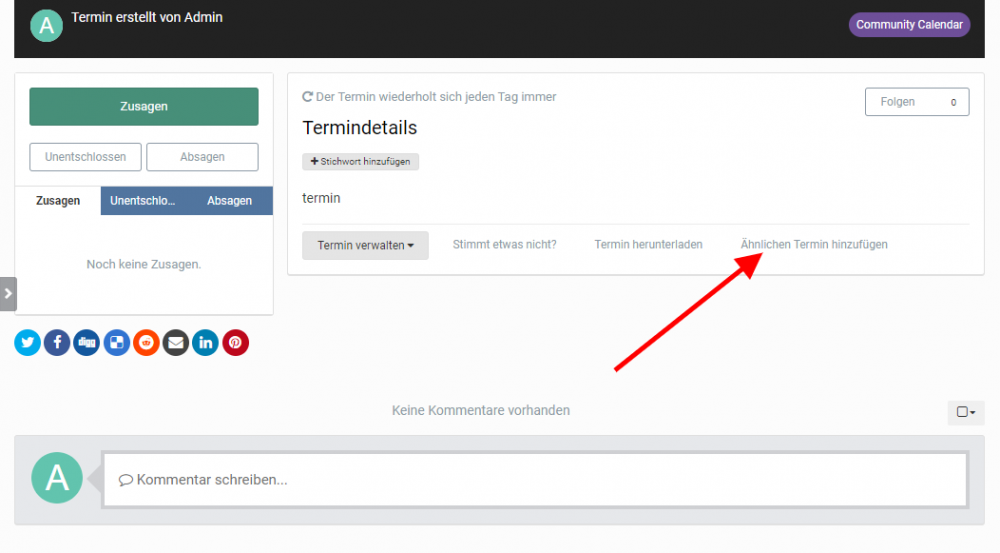Switch to the Unentschlossen attendee tab
The height and width of the screenshot is (553, 1000).
[x=143, y=201]
